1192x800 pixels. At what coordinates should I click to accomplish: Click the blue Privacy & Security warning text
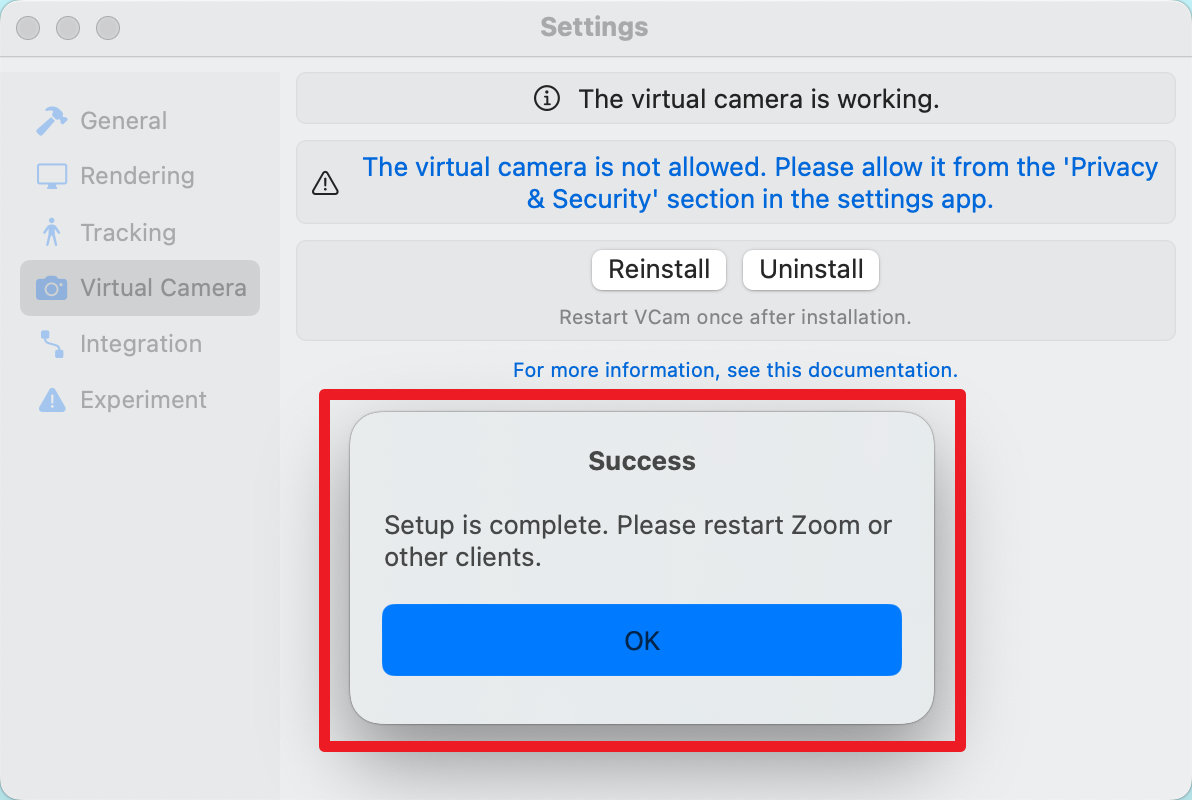[759, 183]
